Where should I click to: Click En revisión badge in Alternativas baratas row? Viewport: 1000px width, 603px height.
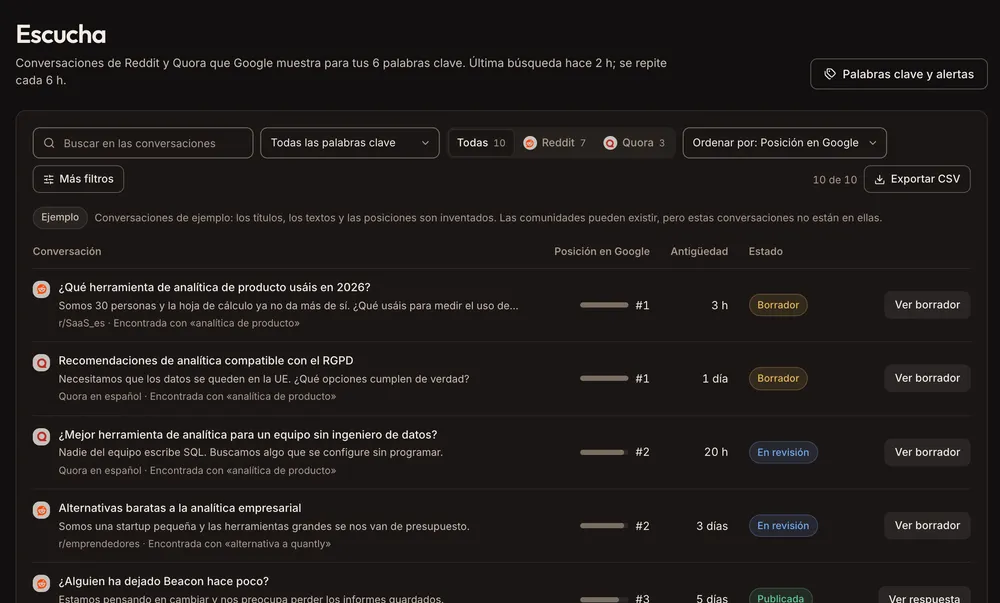783,526
